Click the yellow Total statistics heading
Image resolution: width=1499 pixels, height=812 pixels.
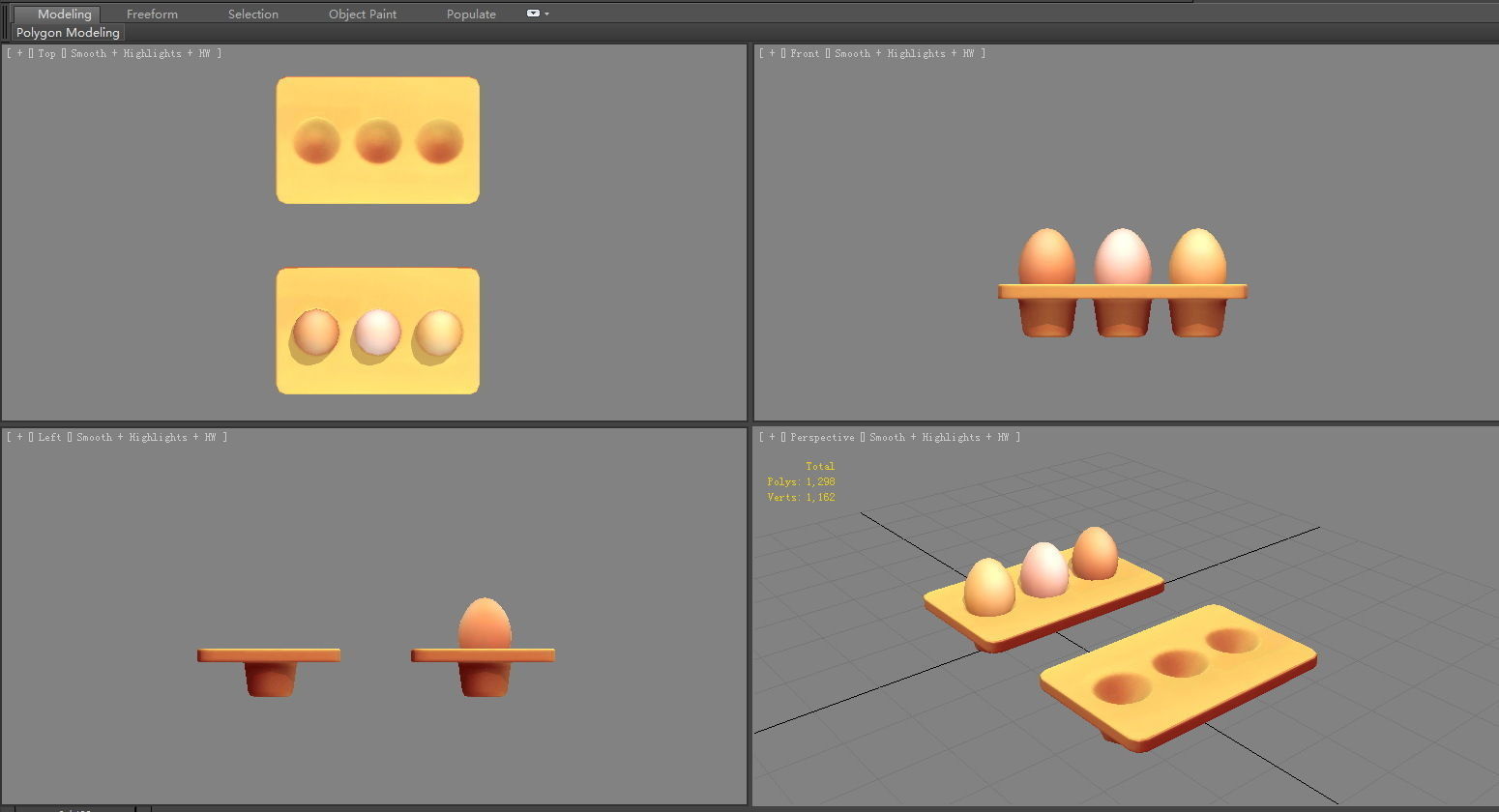pyautogui.click(x=820, y=466)
